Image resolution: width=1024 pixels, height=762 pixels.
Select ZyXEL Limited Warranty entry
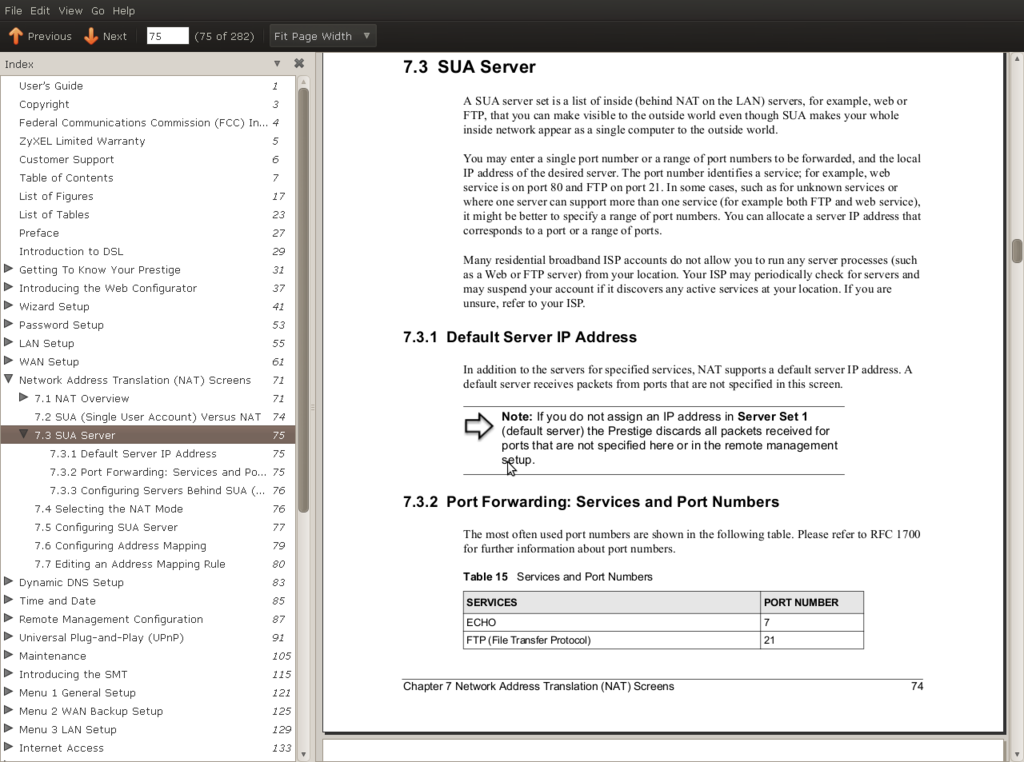(x=82, y=140)
